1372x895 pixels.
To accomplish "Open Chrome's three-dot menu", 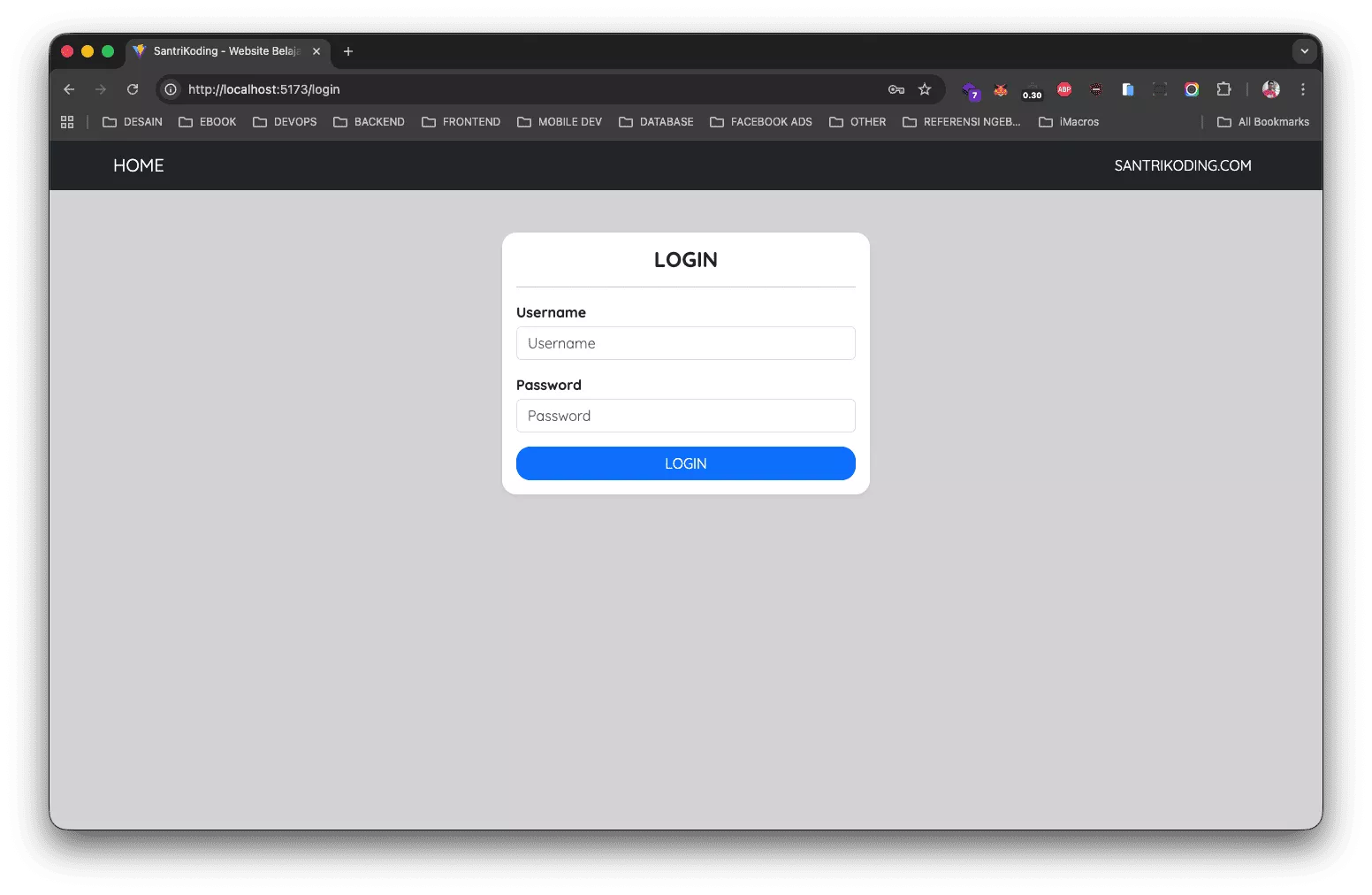I will pyautogui.click(x=1303, y=89).
